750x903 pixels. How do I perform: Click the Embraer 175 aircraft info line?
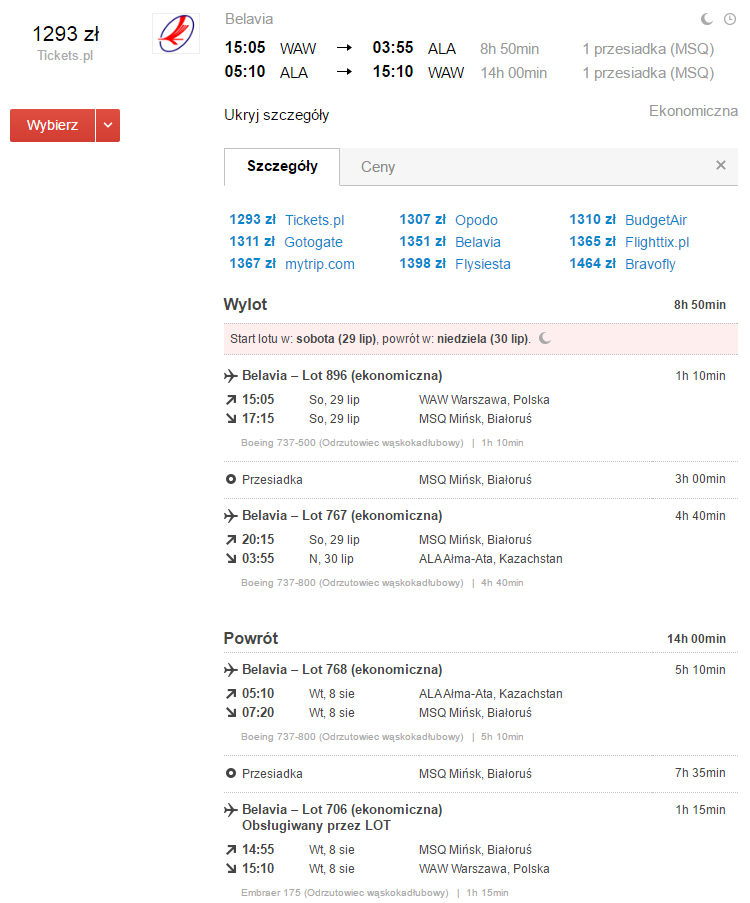coord(374,893)
